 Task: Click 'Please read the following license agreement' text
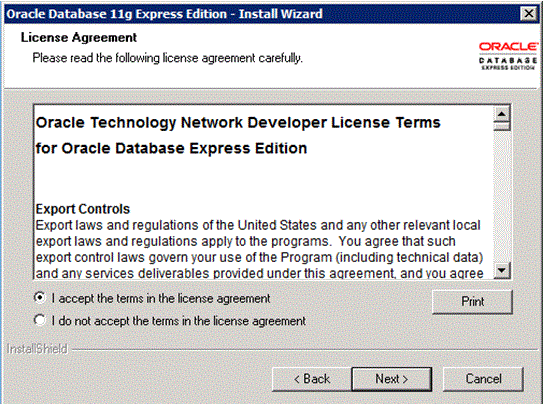(x=168, y=58)
